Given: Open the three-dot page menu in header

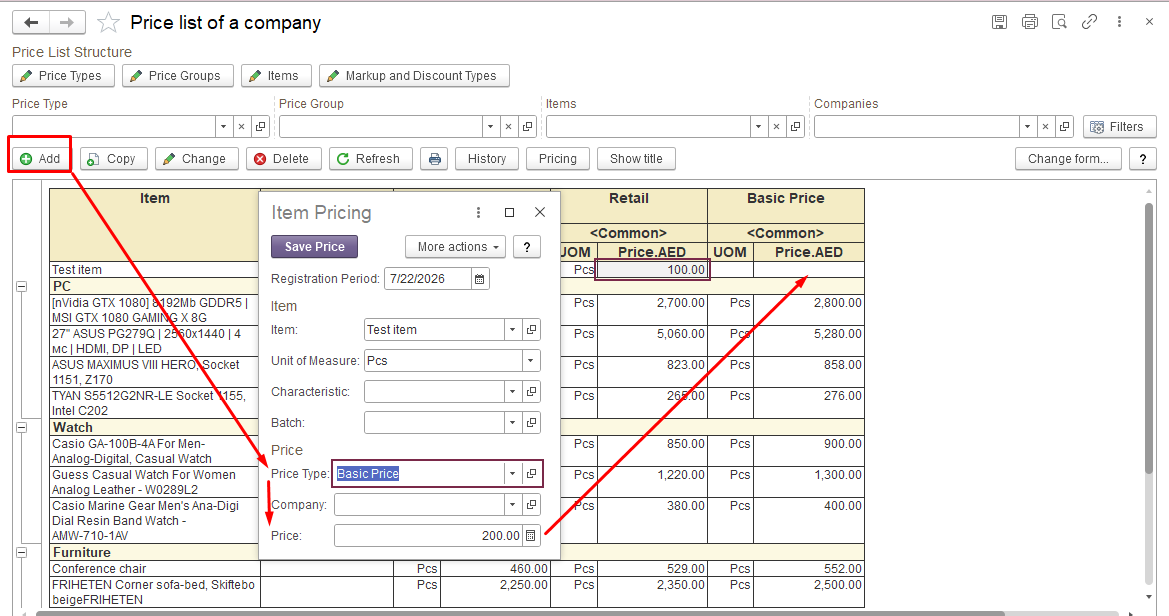Looking at the screenshot, I should coord(1119,22).
